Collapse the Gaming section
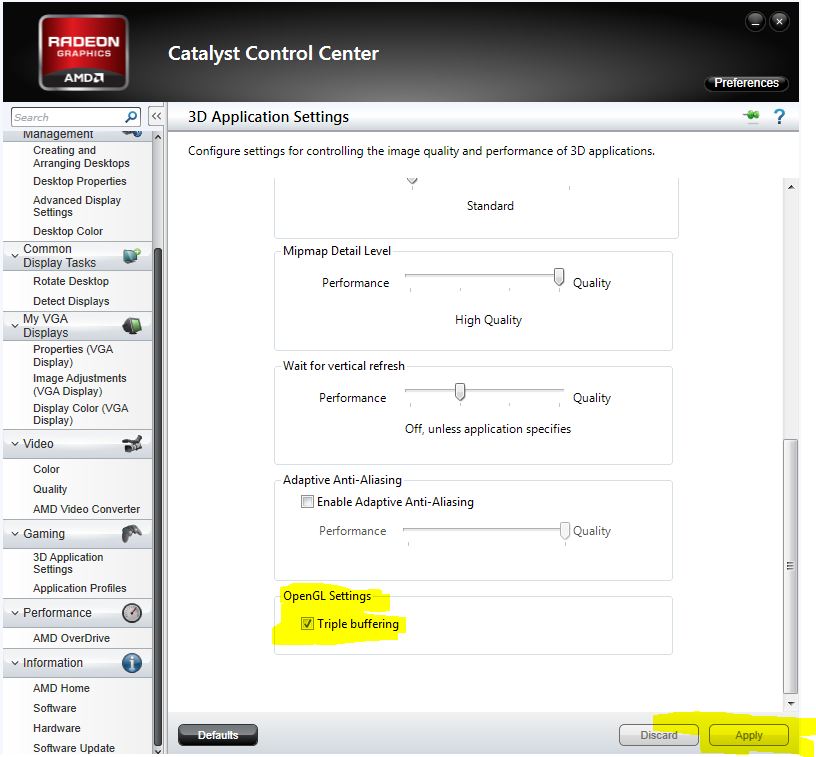The width and height of the screenshot is (816, 757). pyautogui.click(x=15, y=534)
